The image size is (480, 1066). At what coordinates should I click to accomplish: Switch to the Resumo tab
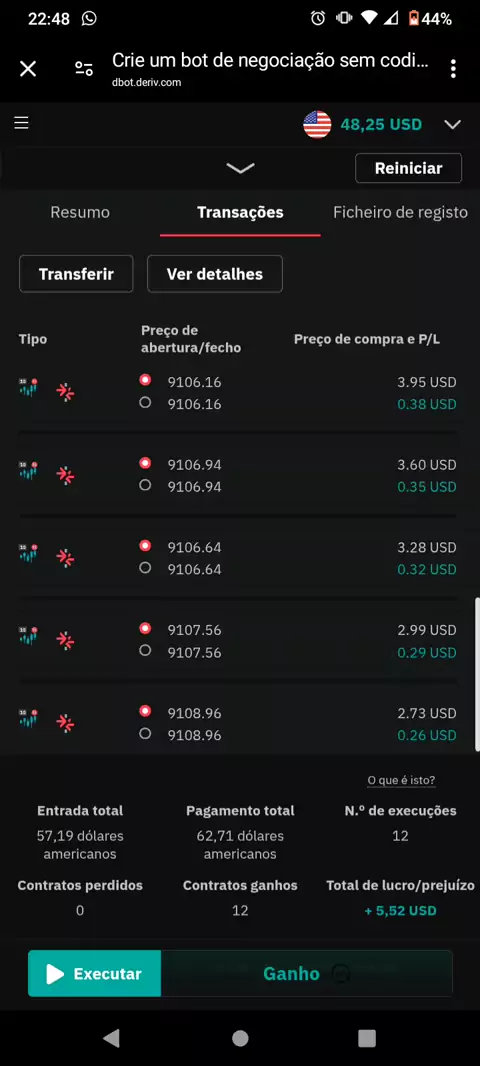[x=80, y=212]
